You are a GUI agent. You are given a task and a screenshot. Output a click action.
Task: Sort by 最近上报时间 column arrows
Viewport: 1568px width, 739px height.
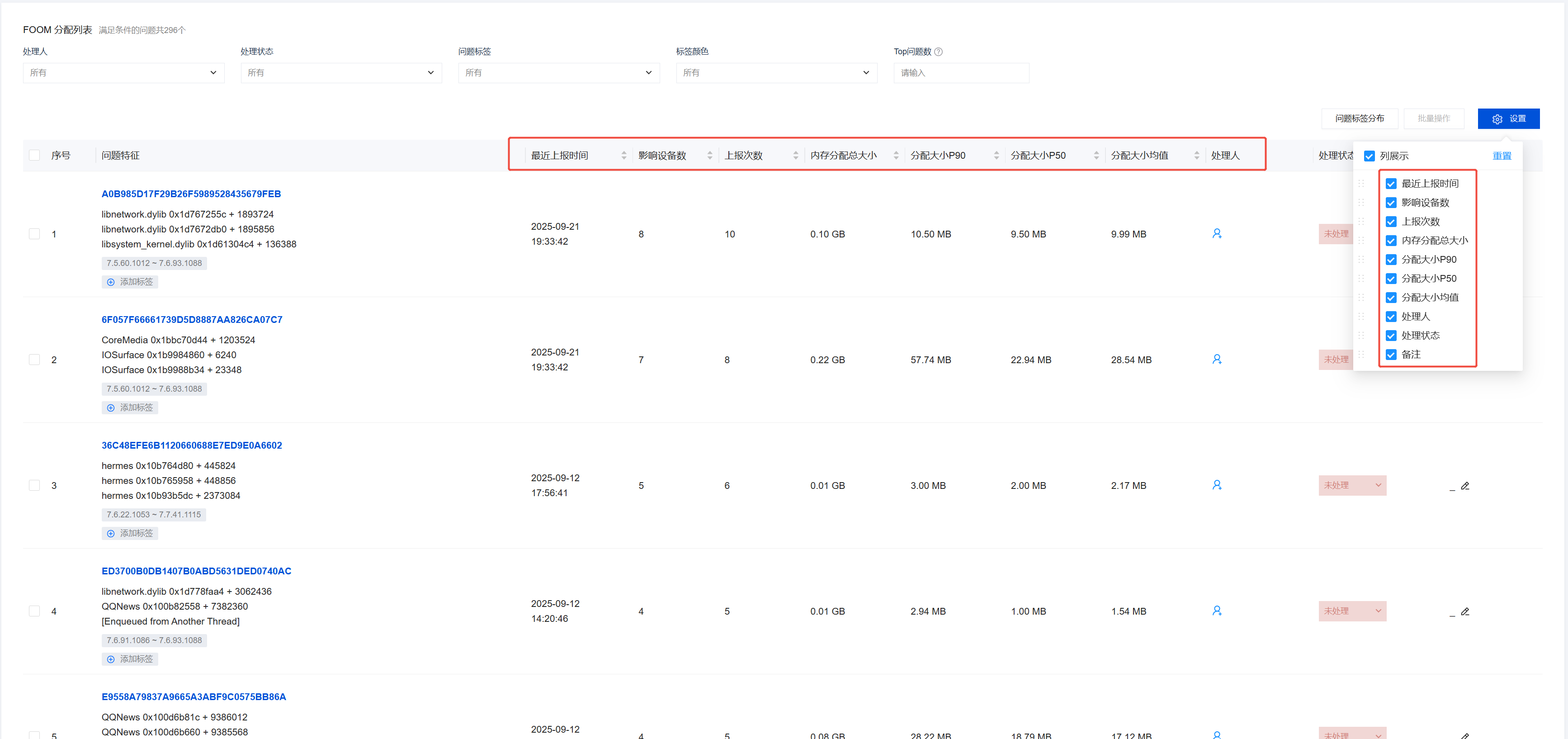(x=623, y=156)
